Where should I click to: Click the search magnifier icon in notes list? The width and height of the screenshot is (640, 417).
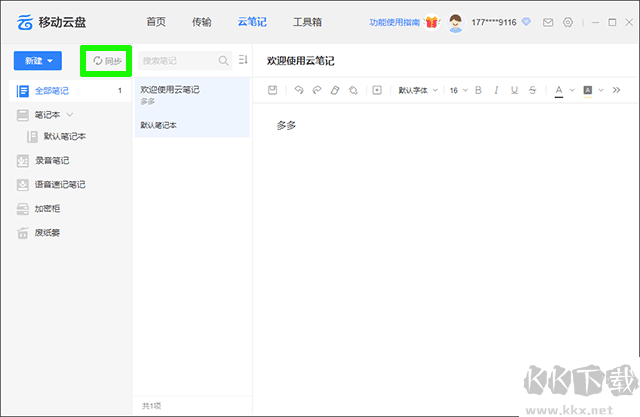coord(223,61)
